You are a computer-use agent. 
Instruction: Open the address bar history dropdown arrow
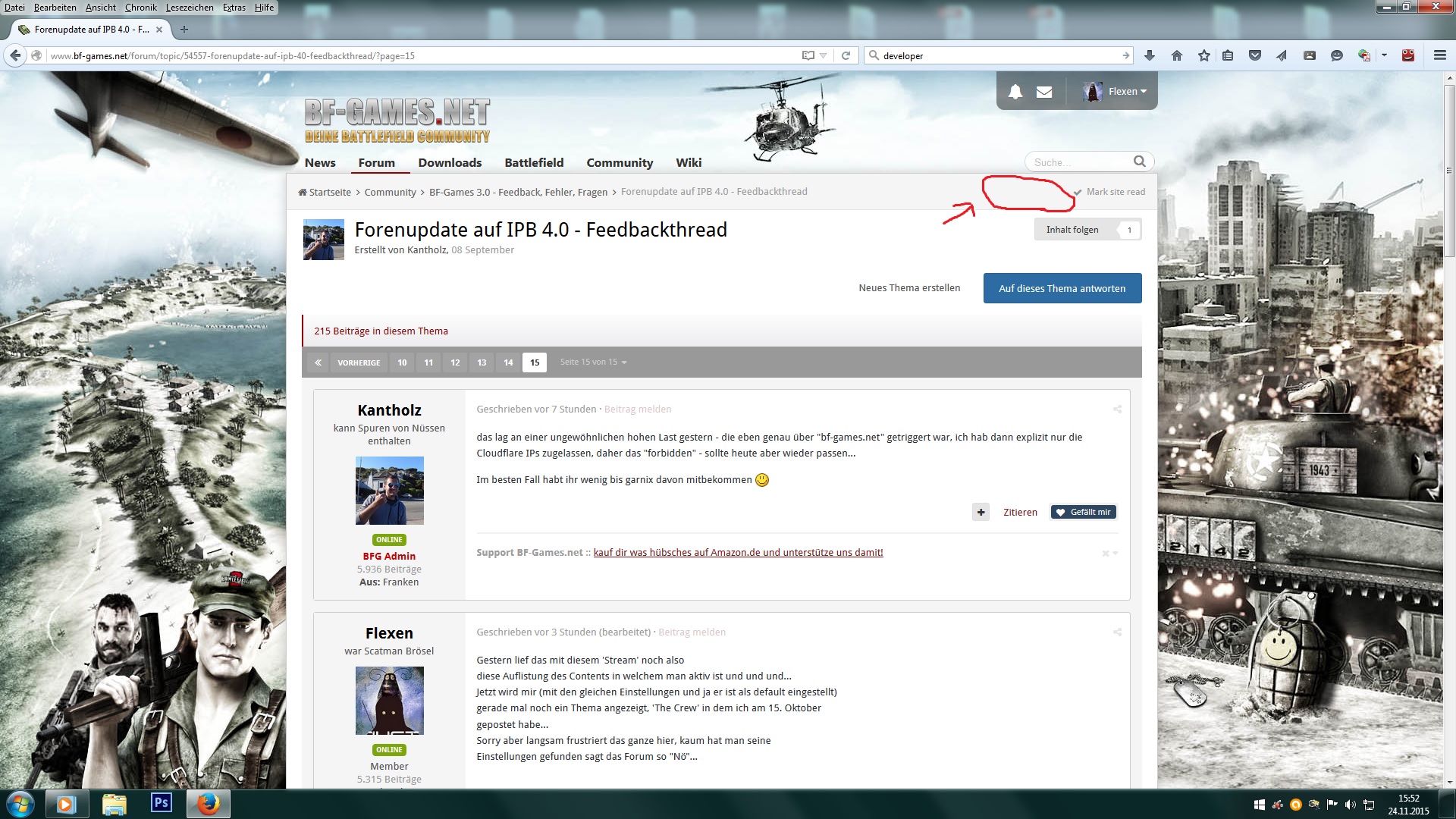point(824,55)
